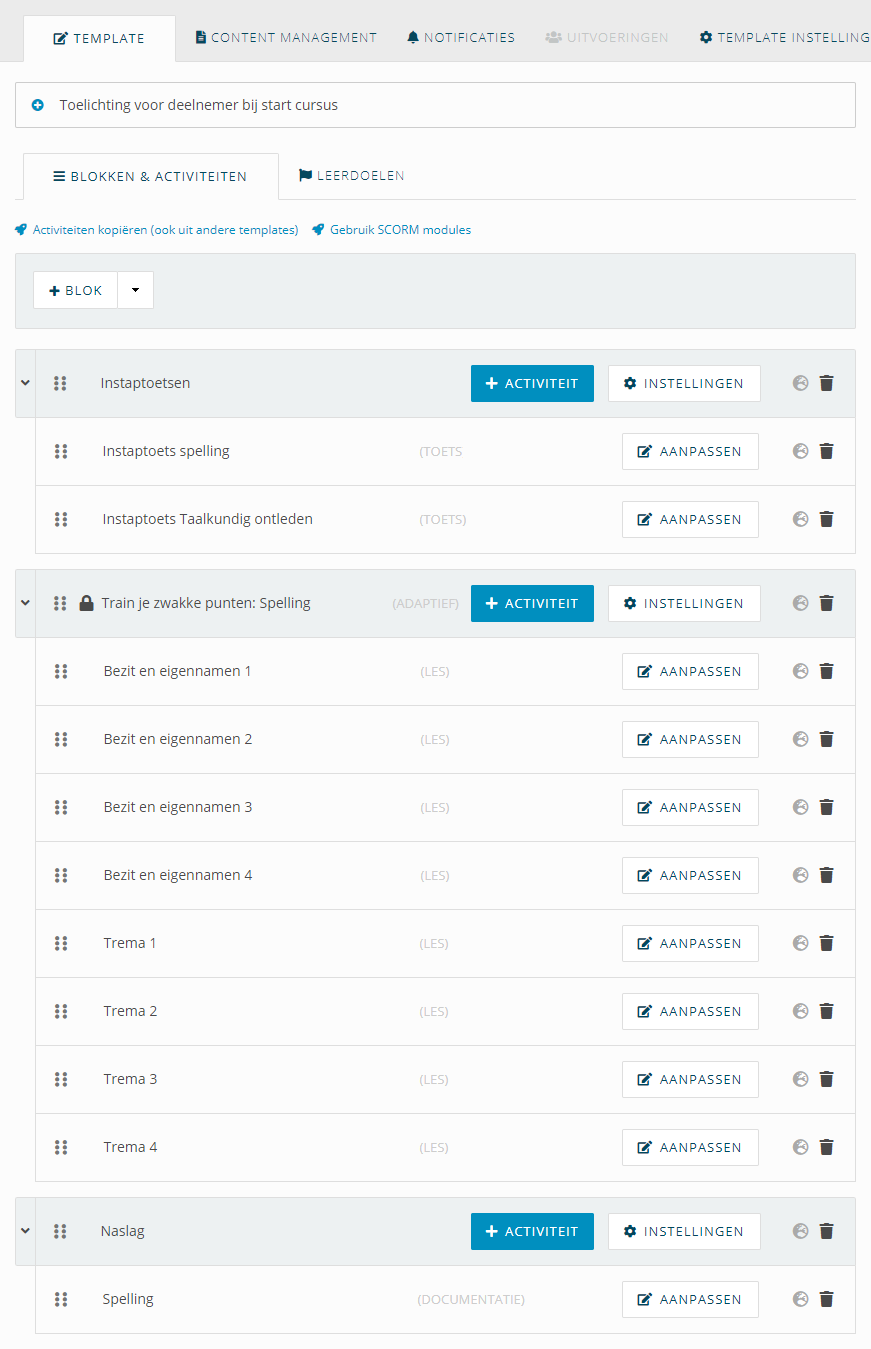Open the Template tab

[99, 38]
